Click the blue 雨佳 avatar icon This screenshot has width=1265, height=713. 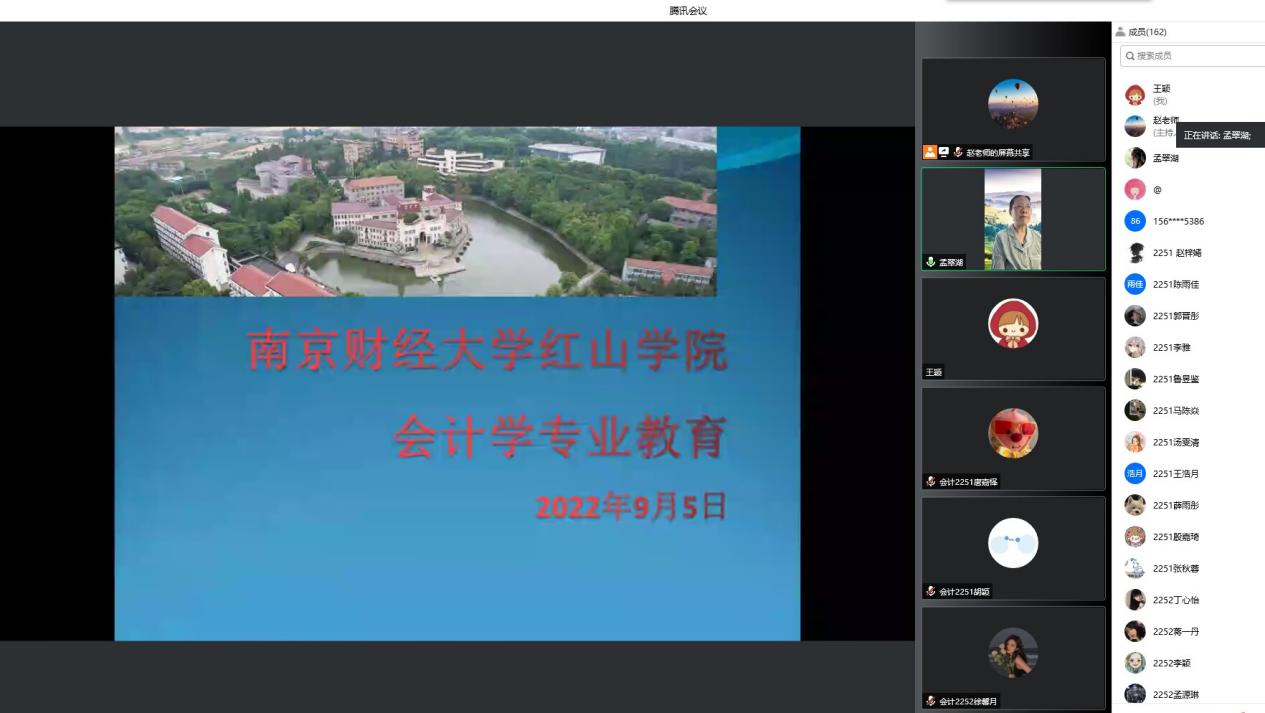point(1134,284)
